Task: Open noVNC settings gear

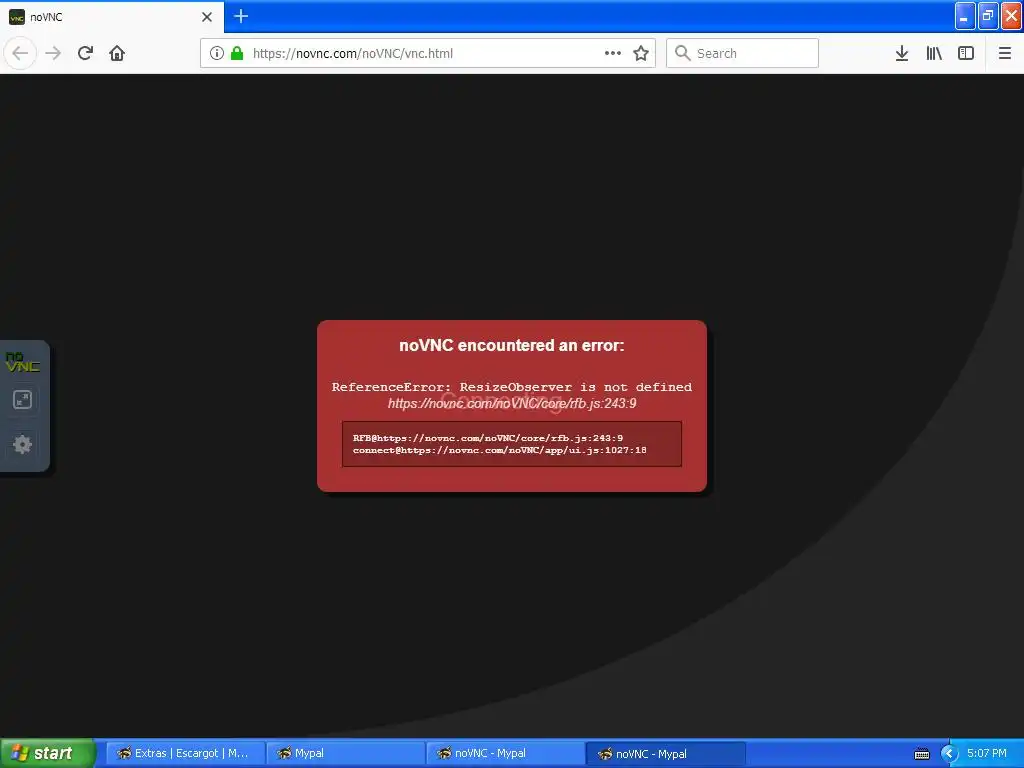Action: pos(23,445)
